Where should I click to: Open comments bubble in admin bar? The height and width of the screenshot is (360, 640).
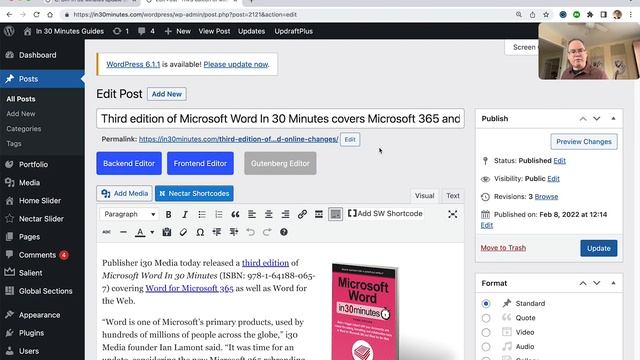146,31
